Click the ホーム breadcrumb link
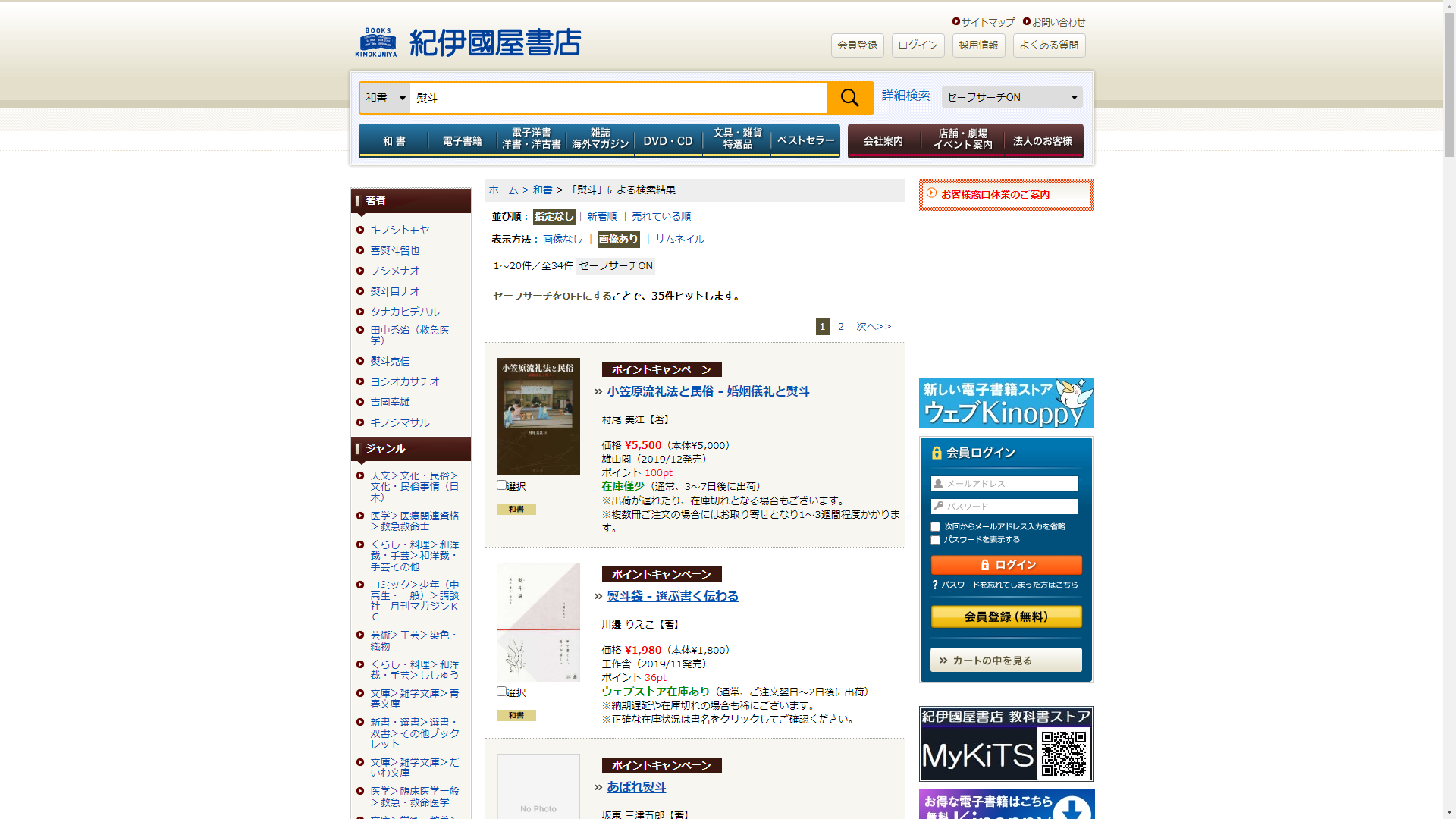 point(504,190)
